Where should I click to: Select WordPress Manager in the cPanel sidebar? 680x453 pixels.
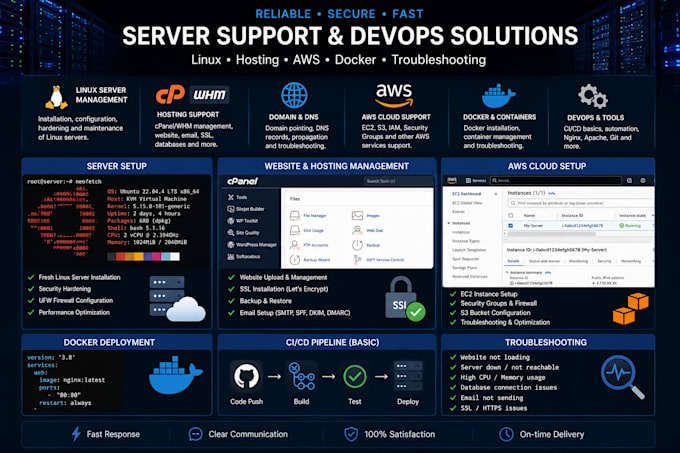(x=252, y=244)
